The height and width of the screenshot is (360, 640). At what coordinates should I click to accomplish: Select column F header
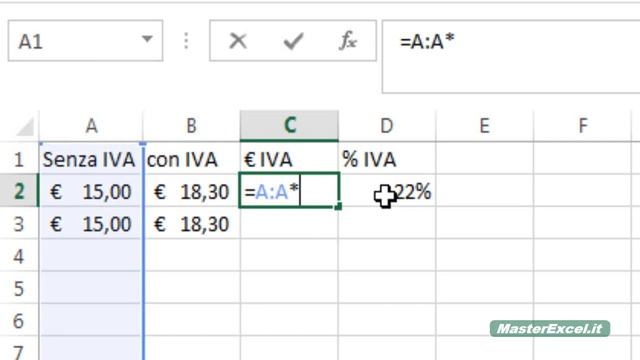(x=582, y=126)
